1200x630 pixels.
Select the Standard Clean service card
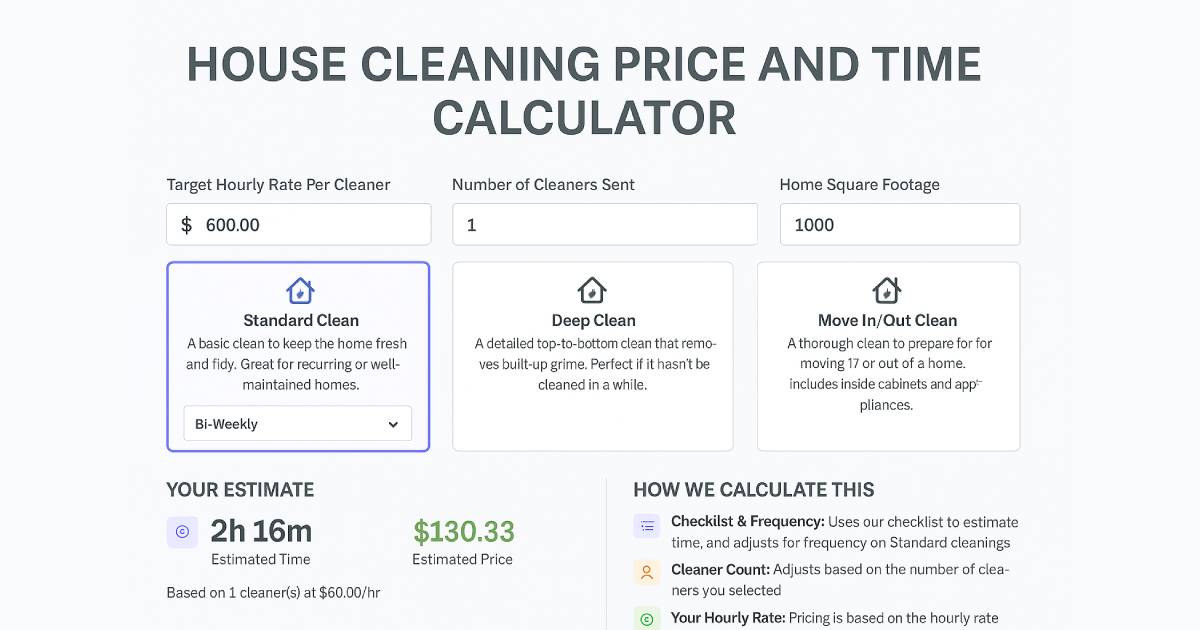299,345
